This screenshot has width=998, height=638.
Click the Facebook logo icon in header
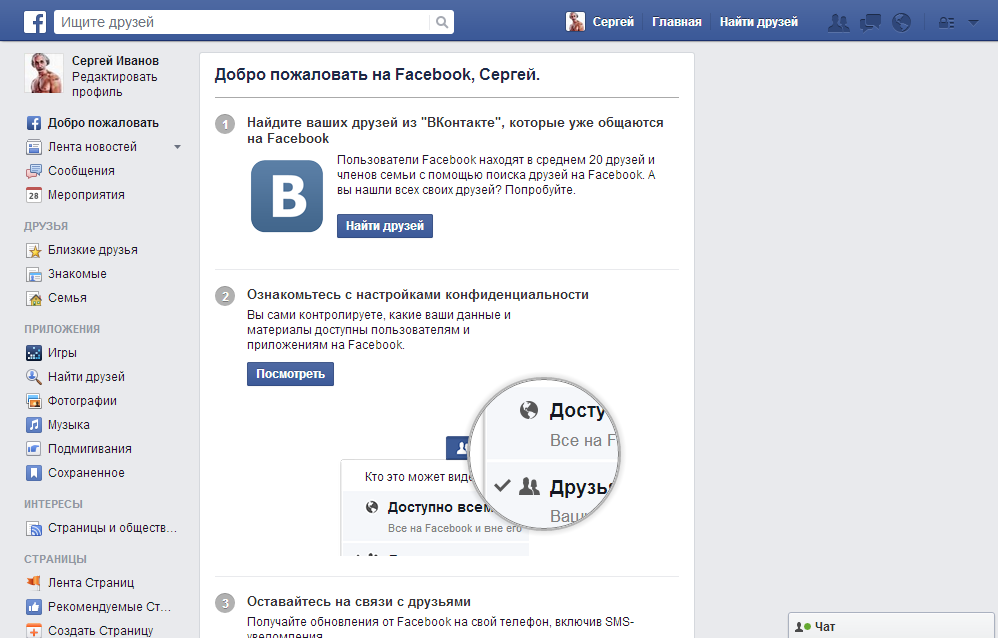(x=35, y=22)
